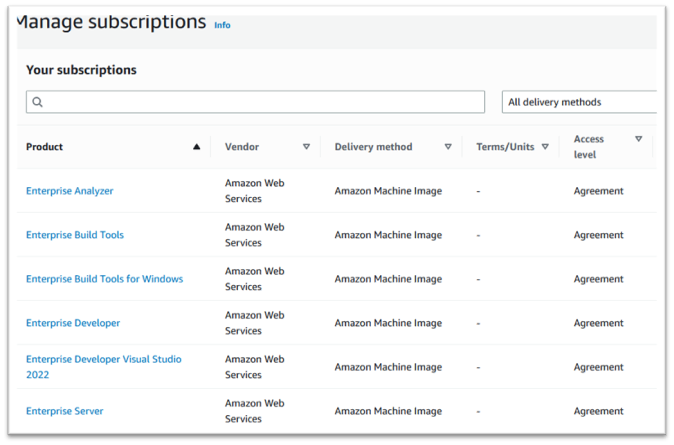Click the Delivery method column header
674x445 pixels.
click(373, 147)
